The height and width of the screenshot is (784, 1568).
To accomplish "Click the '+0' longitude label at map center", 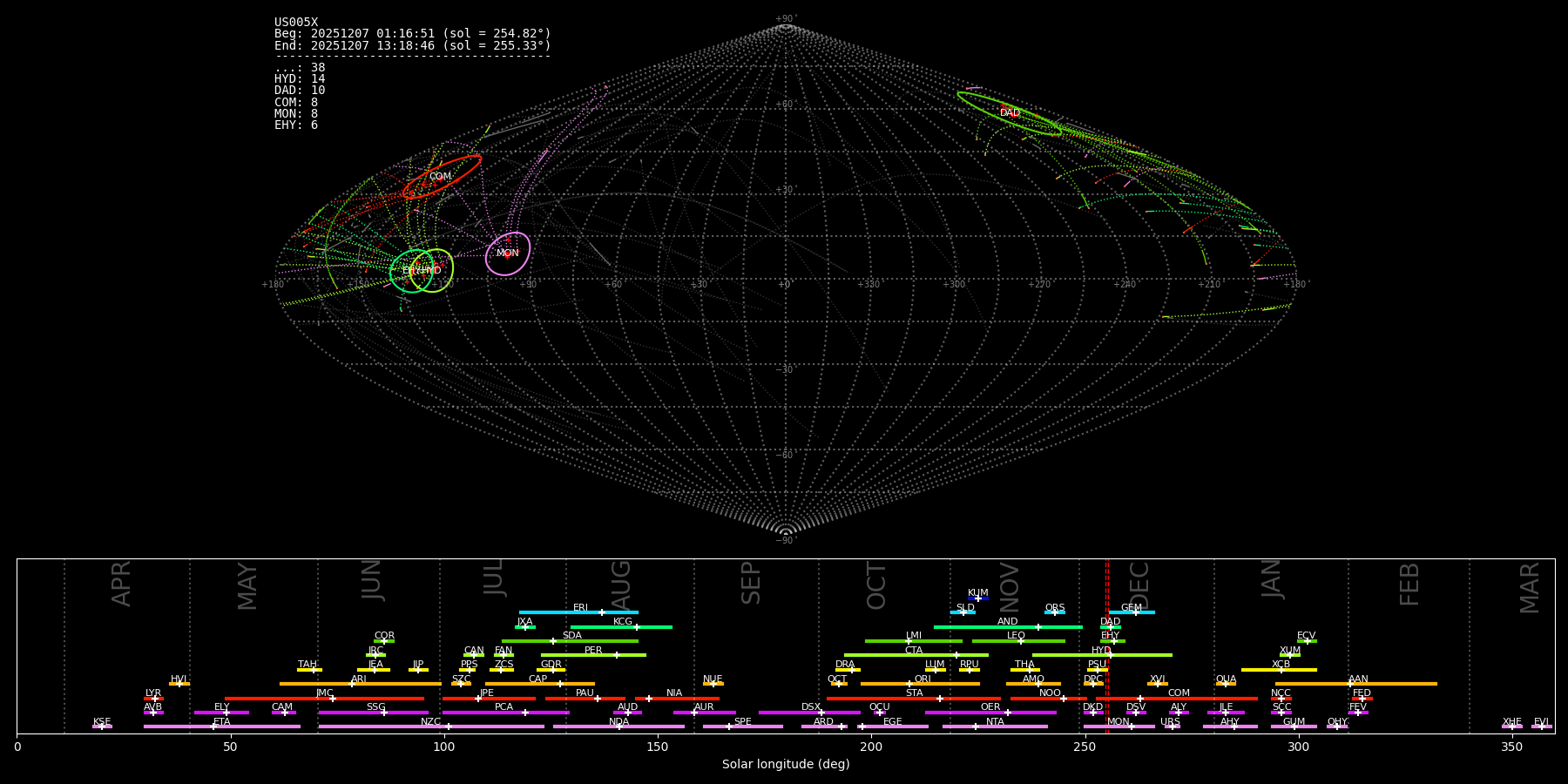I will (x=784, y=285).
